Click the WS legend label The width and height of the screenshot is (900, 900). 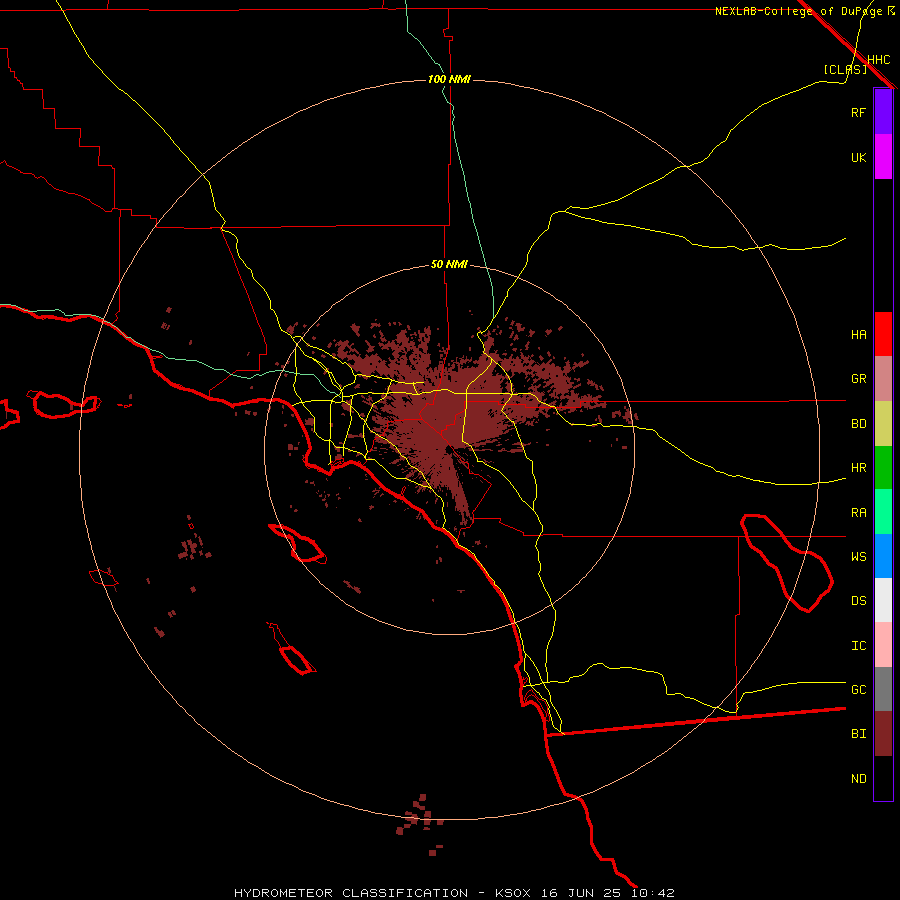858,556
